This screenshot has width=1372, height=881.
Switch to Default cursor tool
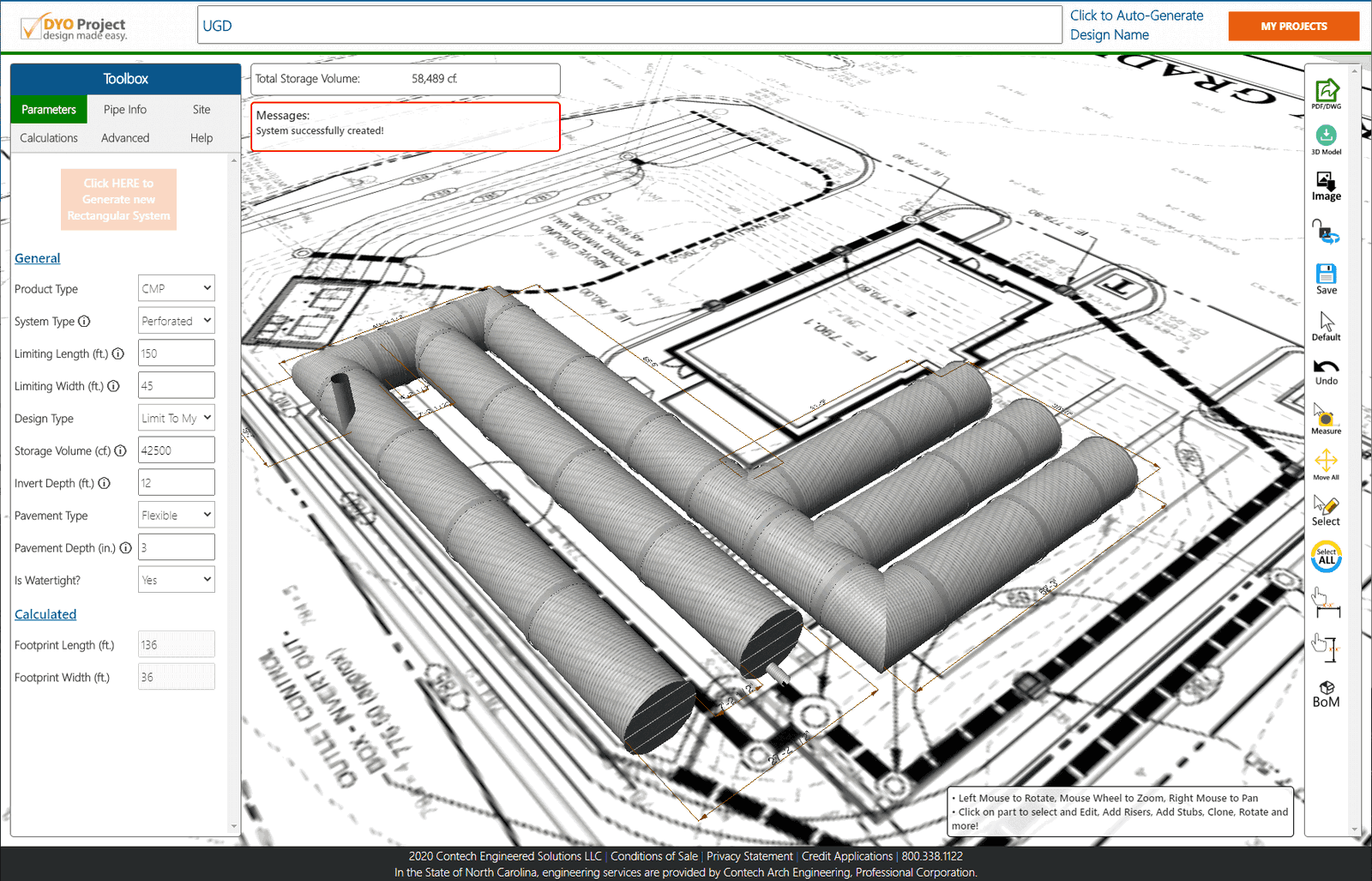[1326, 325]
